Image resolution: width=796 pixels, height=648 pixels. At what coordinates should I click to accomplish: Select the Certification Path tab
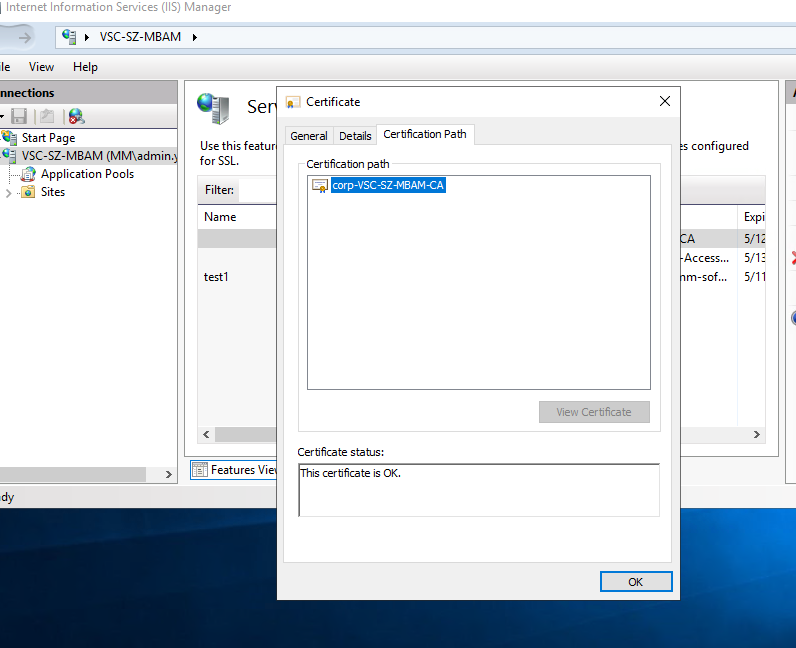coord(425,134)
